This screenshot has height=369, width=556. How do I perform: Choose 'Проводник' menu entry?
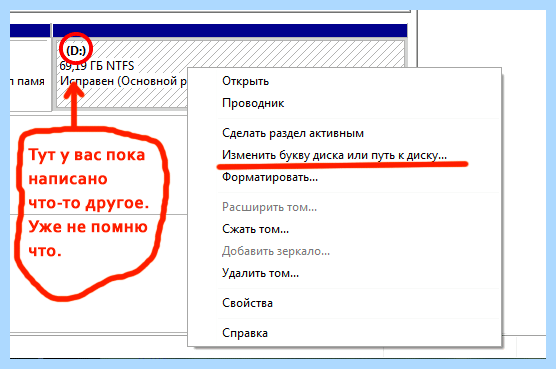[x=344, y=103]
